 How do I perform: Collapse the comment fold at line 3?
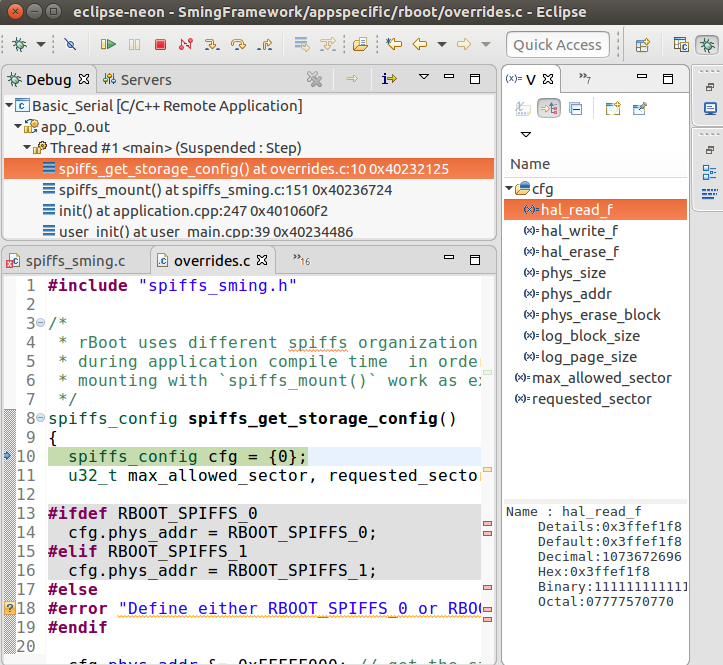40,323
